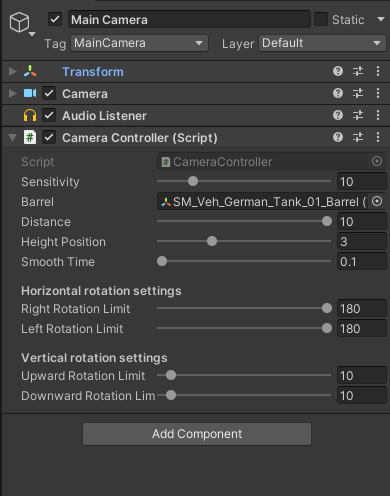Open the Layer dropdown showing Default
Image resolution: width=390 pixels, height=496 pixels.
coord(322,43)
